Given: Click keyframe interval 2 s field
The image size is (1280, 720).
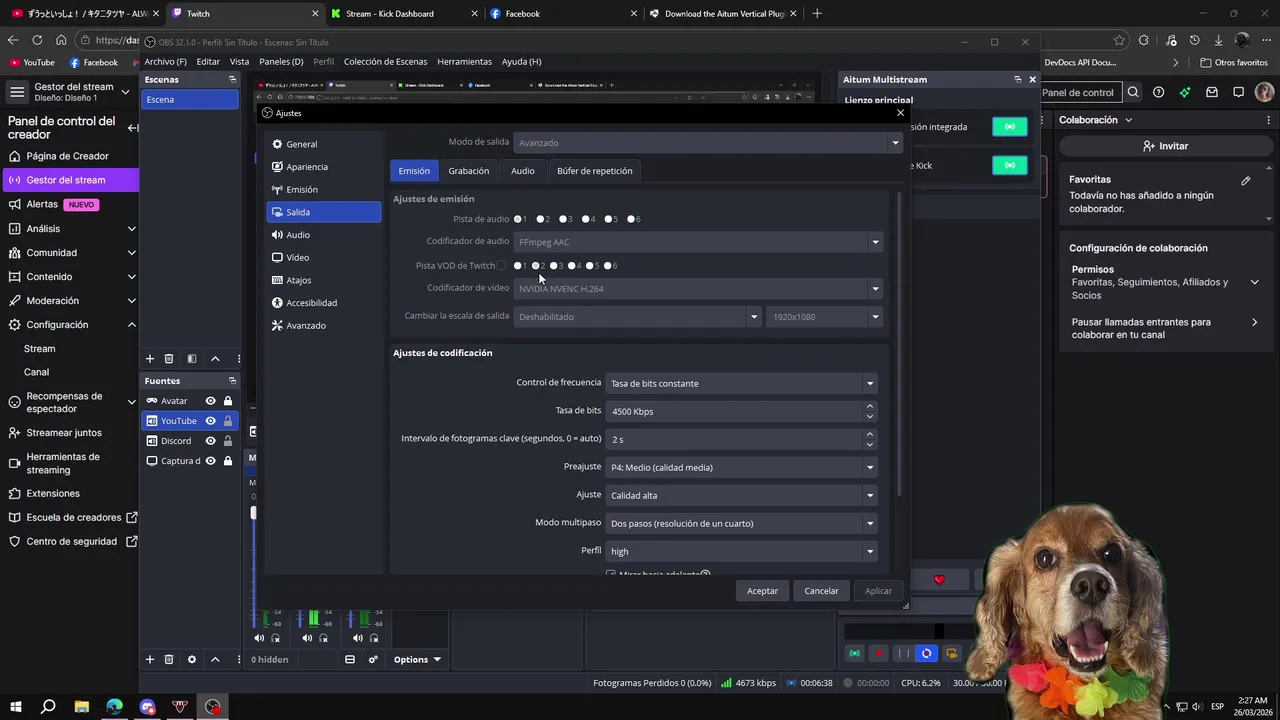Looking at the screenshot, I should pos(741,440).
